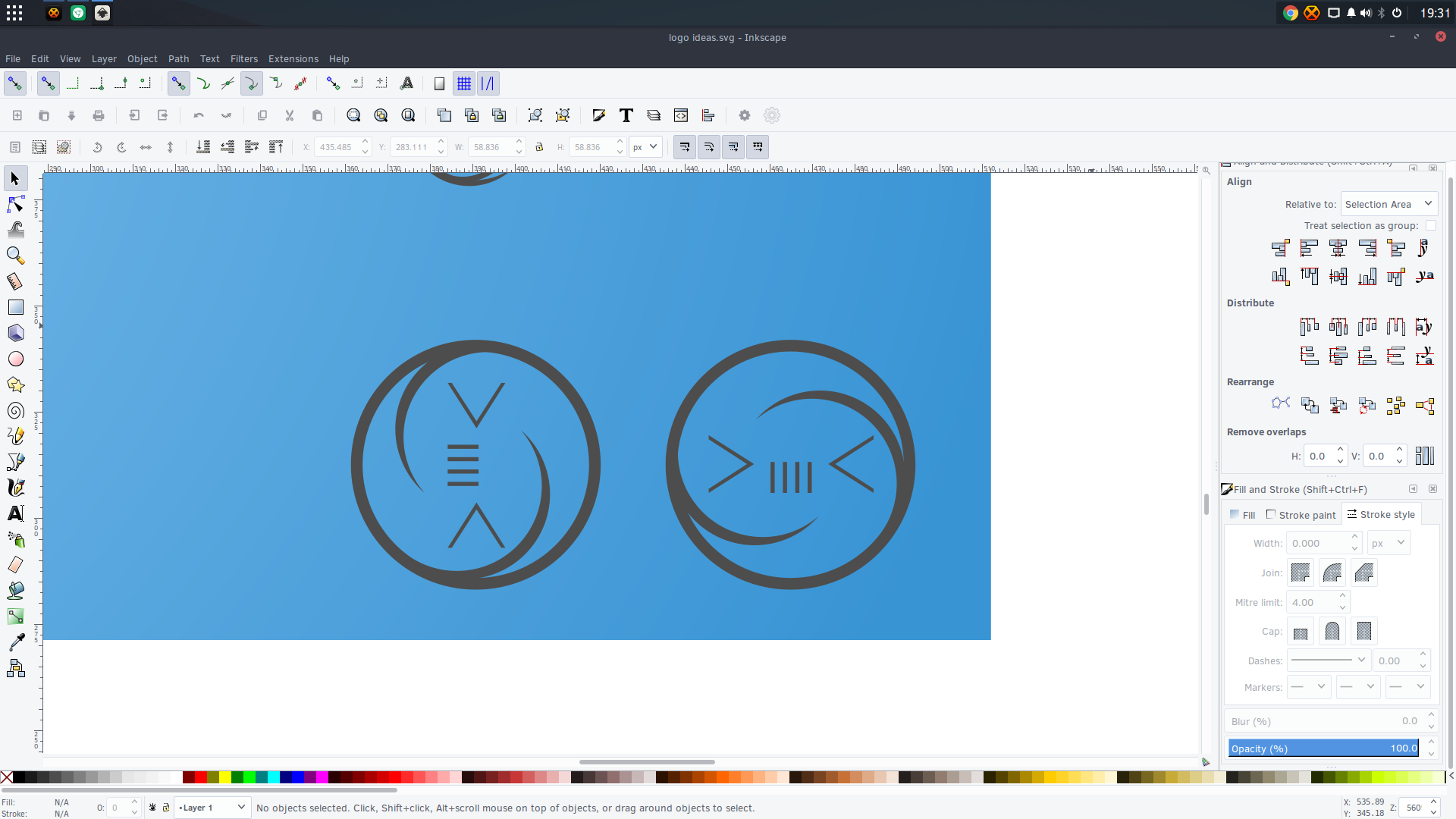The width and height of the screenshot is (1456, 819).
Task: Open Text and Font dialog icon
Action: 626,115
